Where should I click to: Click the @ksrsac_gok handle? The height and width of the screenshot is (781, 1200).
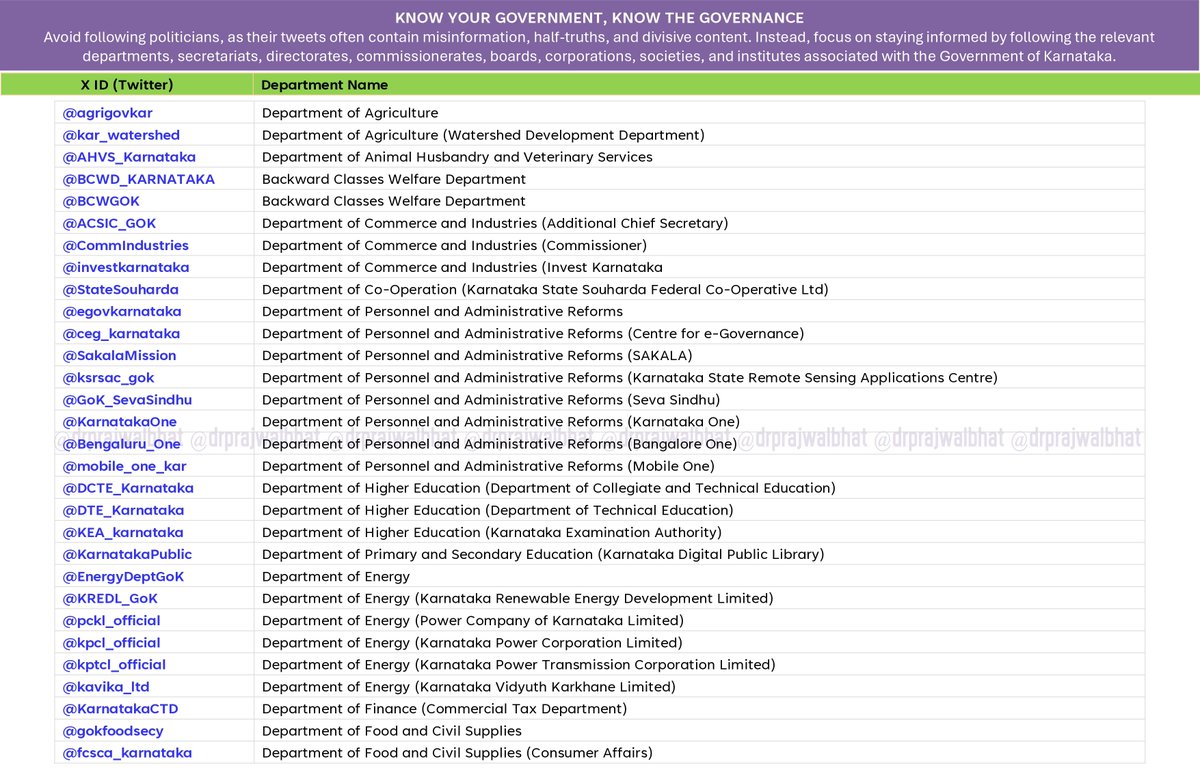108,377
